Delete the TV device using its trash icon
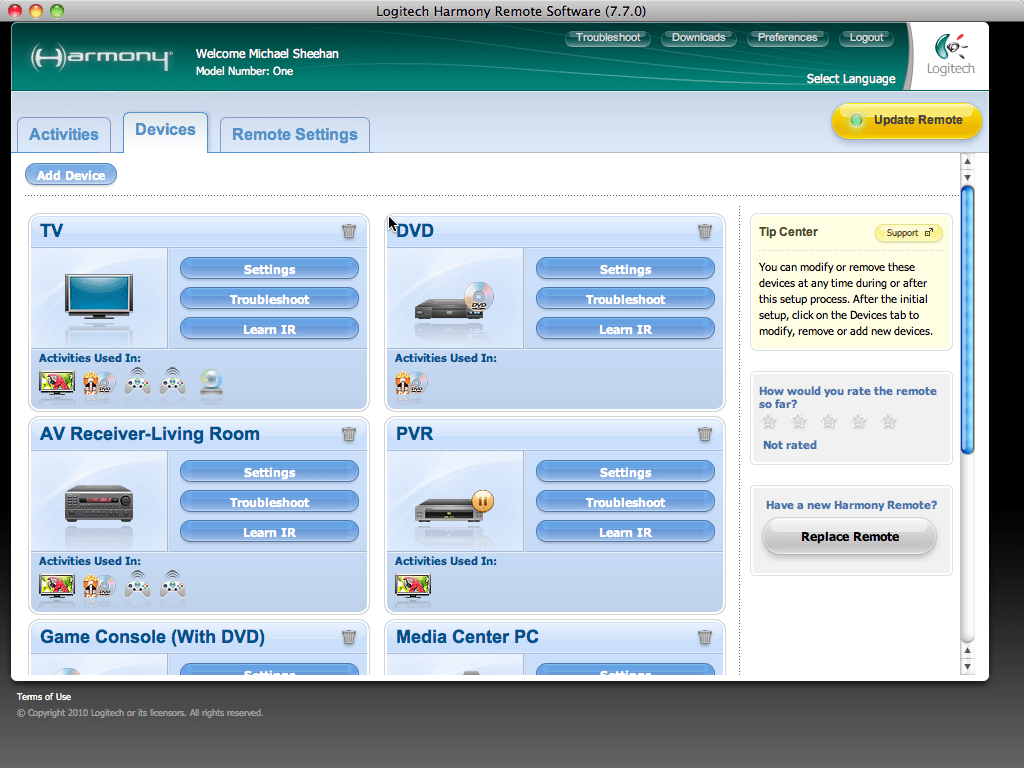 [x=349, y=231]
